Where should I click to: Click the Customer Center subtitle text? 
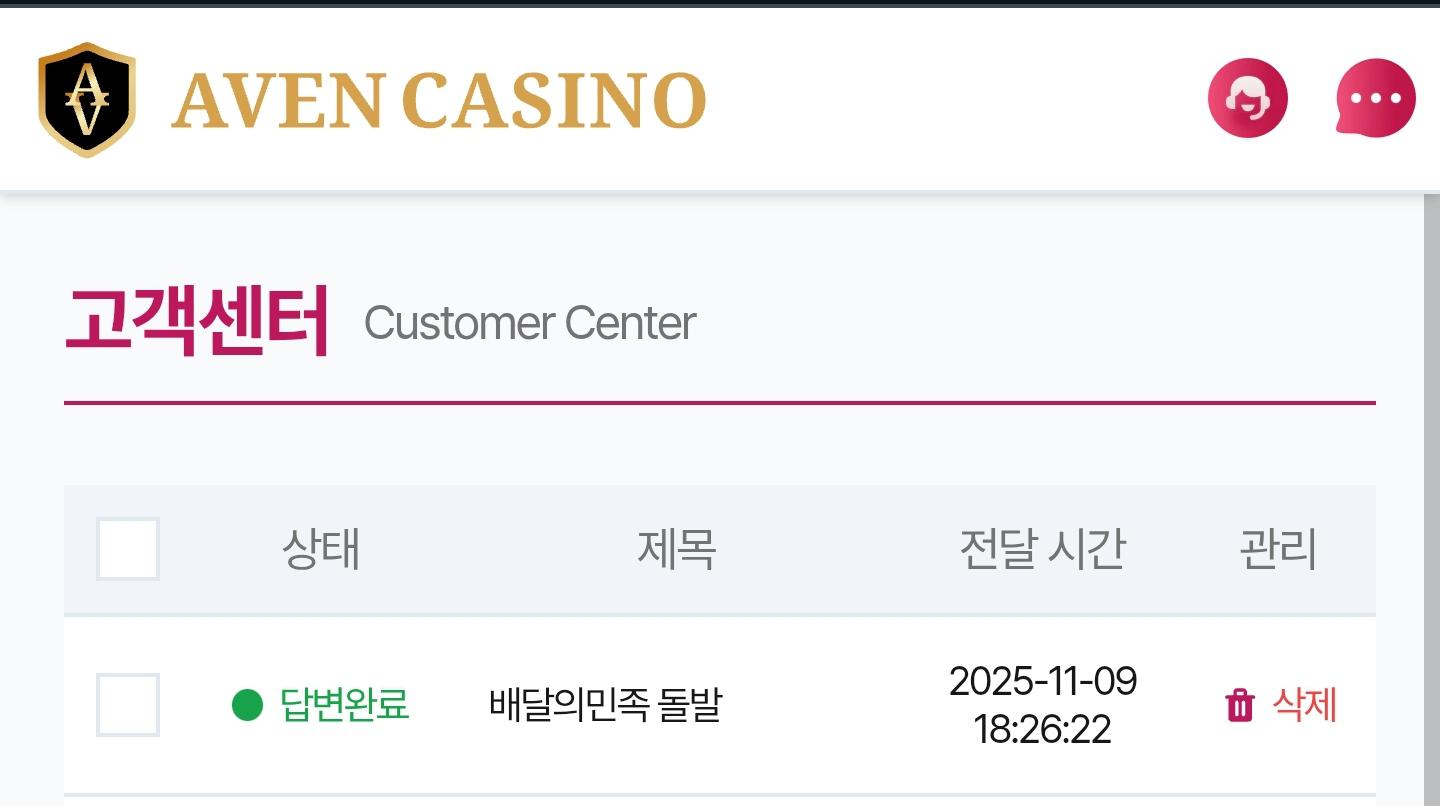point(530,323)
